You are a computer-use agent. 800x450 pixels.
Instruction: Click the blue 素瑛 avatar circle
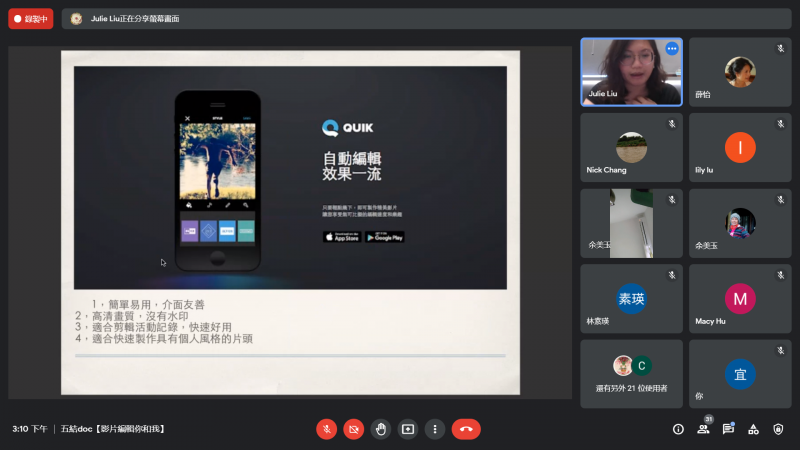631,298
